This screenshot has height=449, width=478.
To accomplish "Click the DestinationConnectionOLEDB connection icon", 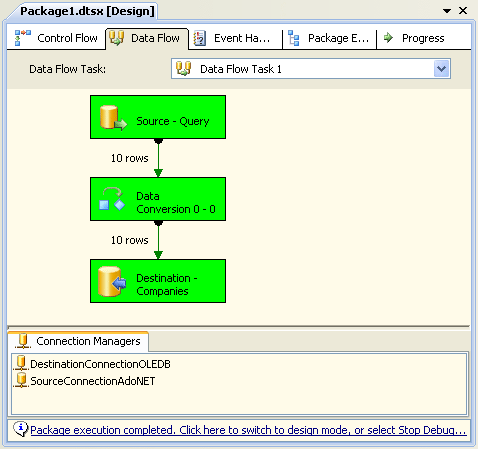I will click(21, 363).
